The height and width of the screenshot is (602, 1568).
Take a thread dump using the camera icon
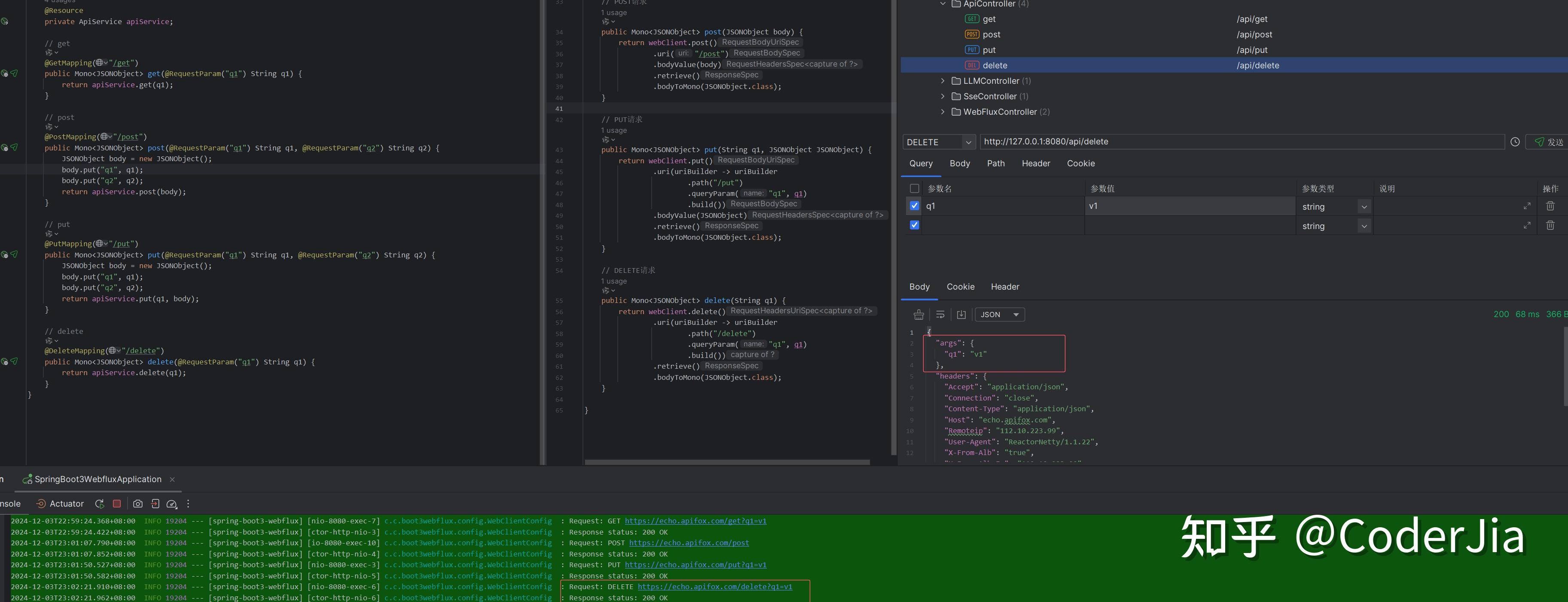(x=138, y=504)
